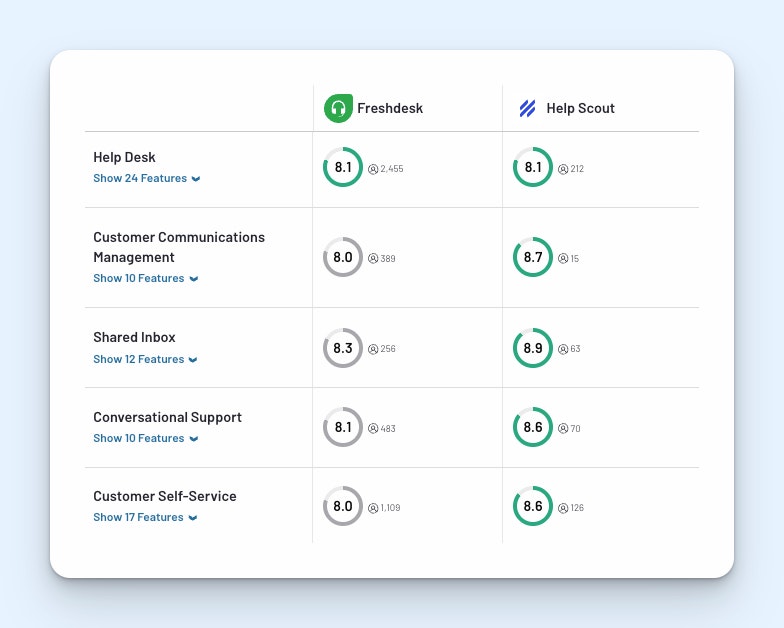Click reviewer icon next to 126
Screen dimensions: 784x628
tap(563, 508)
